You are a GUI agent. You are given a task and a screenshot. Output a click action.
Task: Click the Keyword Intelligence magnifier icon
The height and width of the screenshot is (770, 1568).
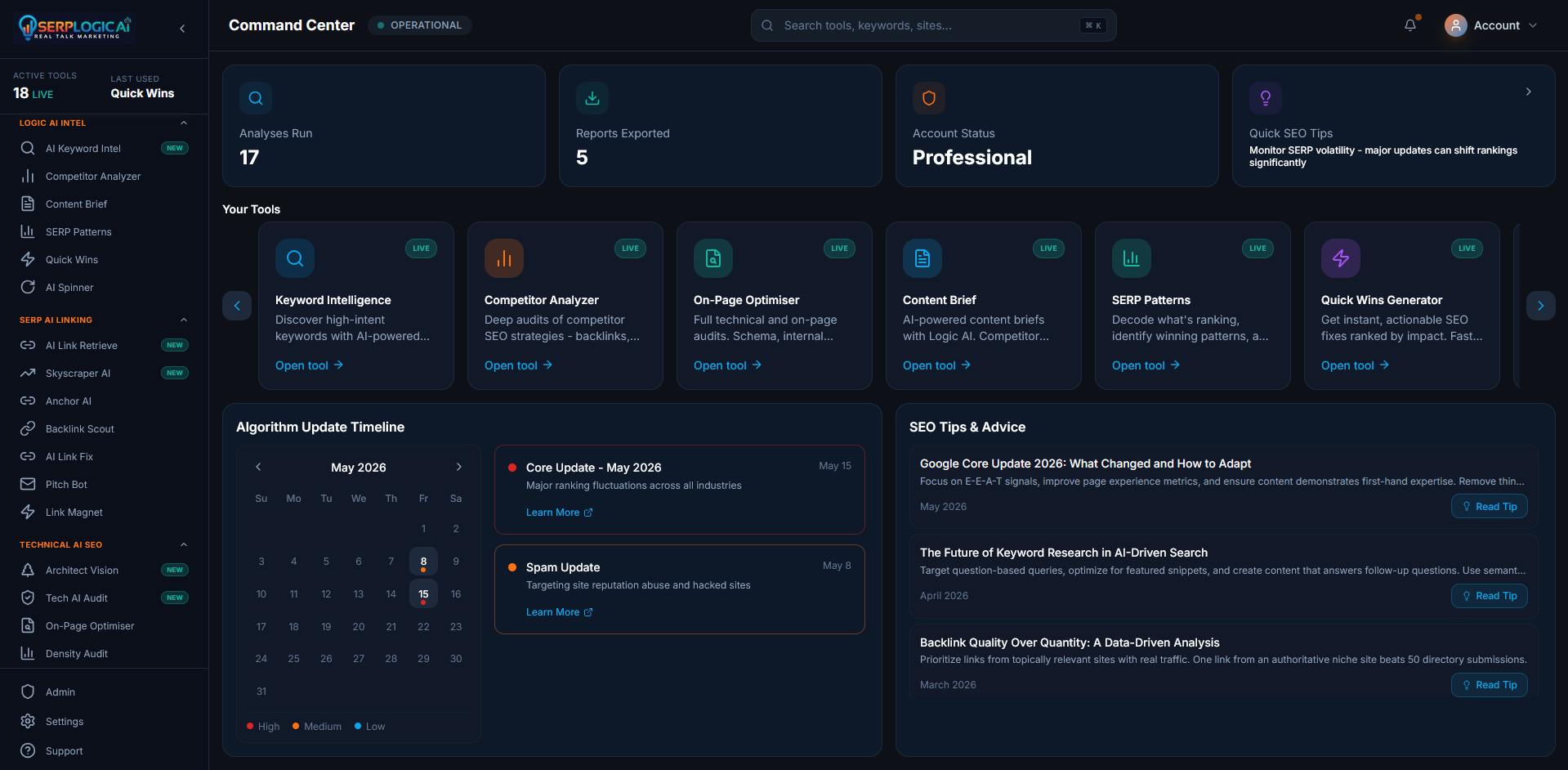[x=295, y=258]
